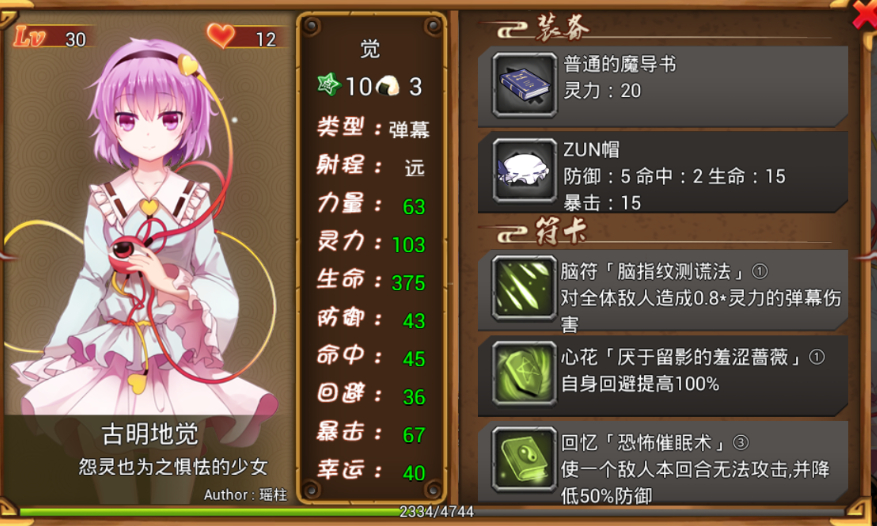Select 回忆「恐怖催眠术」spell card row
877x526 pixels.
tap(663, 462)
